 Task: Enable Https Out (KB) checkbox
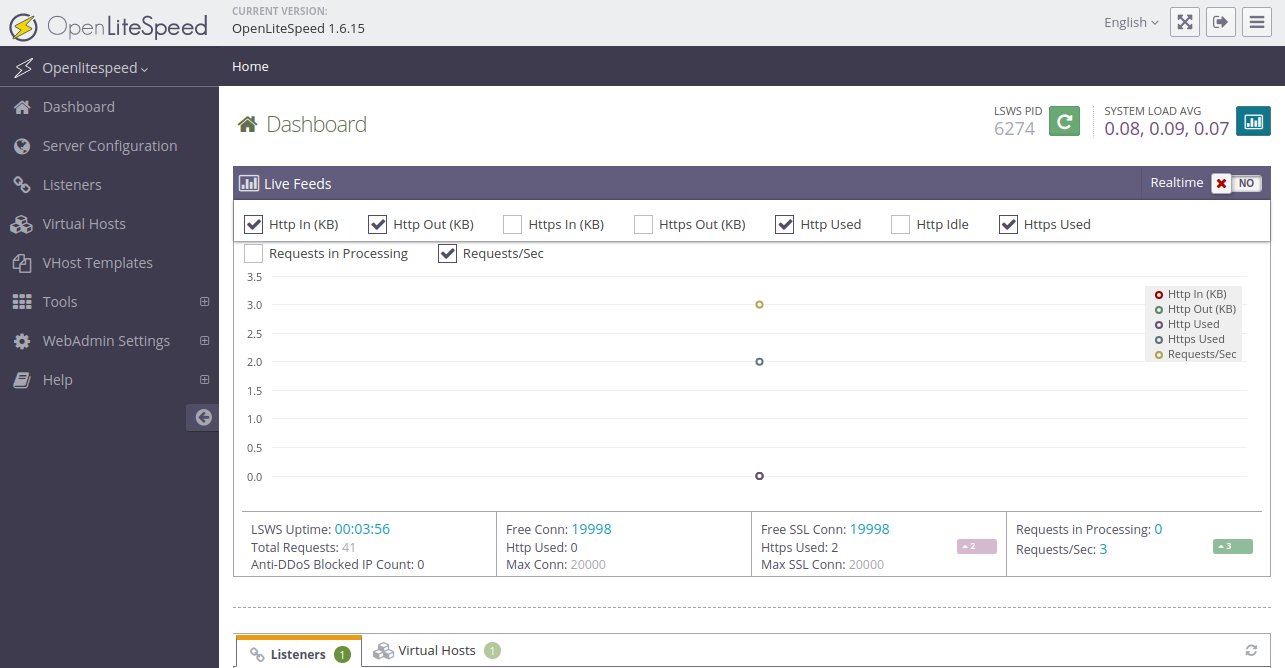[x=643, y=224]
